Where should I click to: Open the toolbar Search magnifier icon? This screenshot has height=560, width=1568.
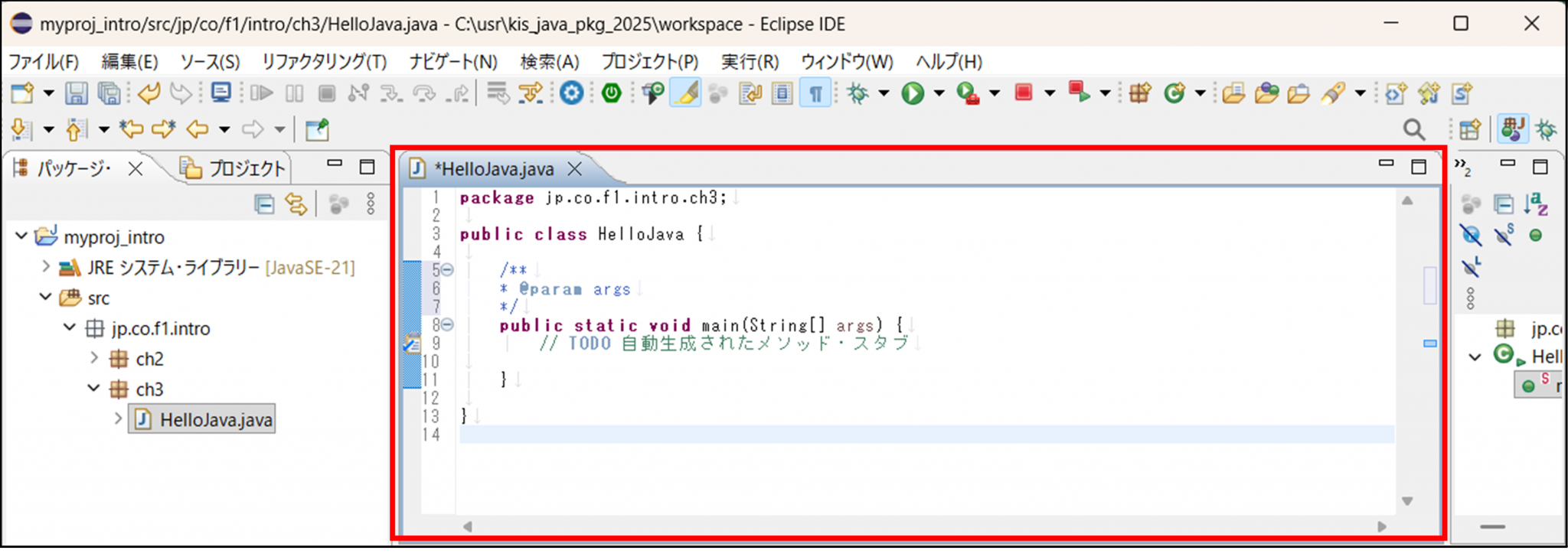pyautogui.click(x=1413, y=130)
